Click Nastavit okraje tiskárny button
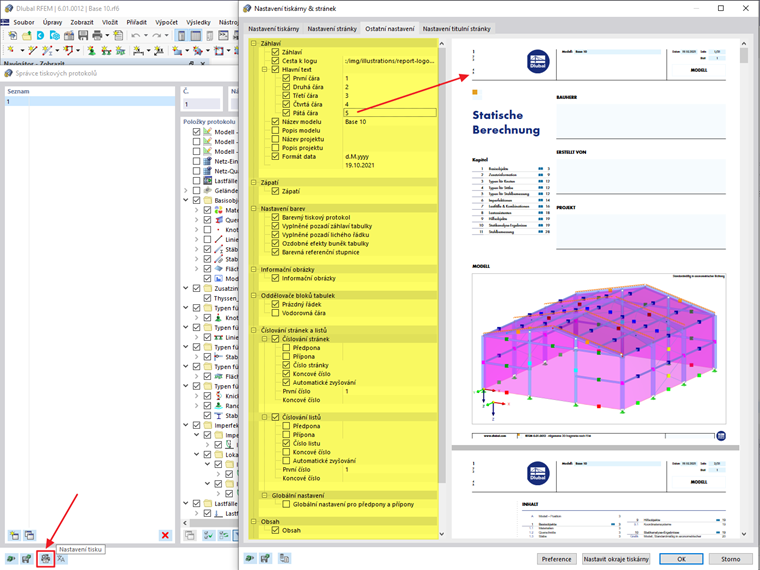The height and width of the screenshot is (570, 760). point(616,559)
